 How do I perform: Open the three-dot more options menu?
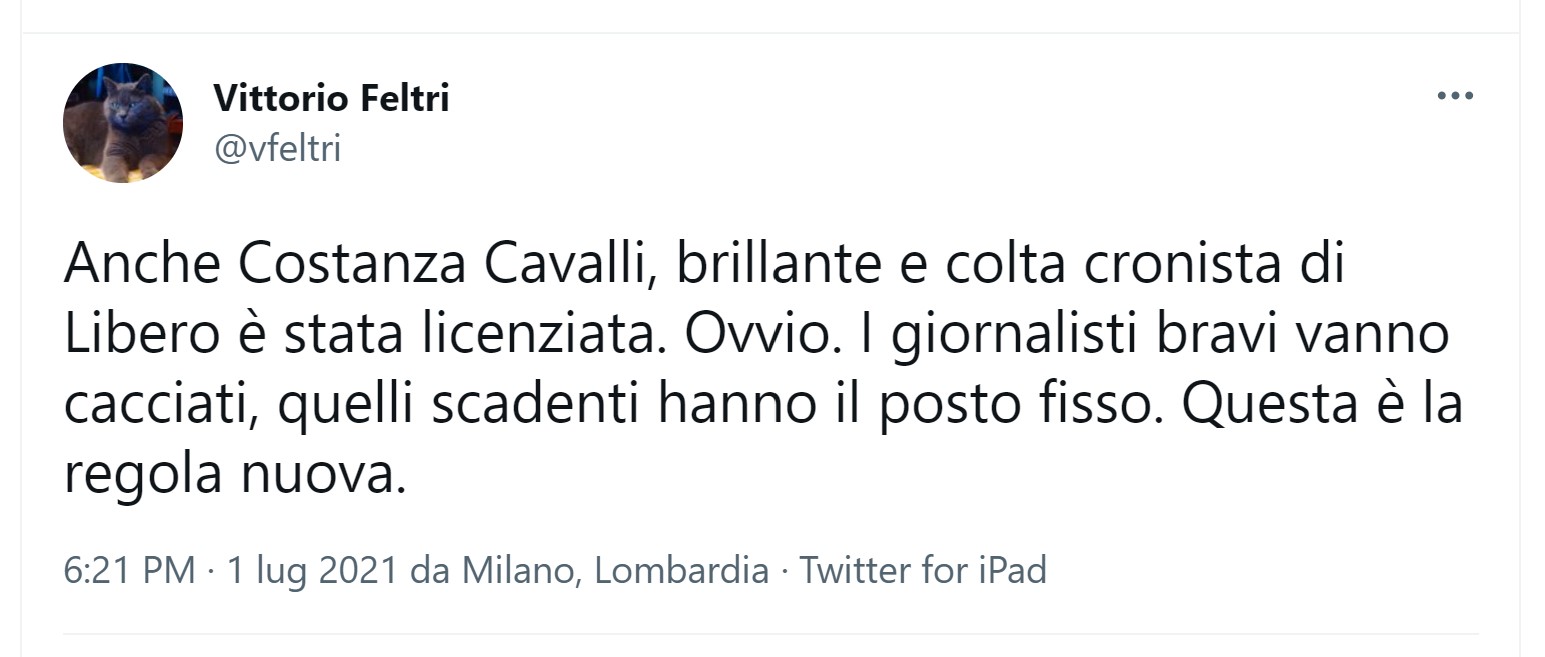[x=1455, y=97]
